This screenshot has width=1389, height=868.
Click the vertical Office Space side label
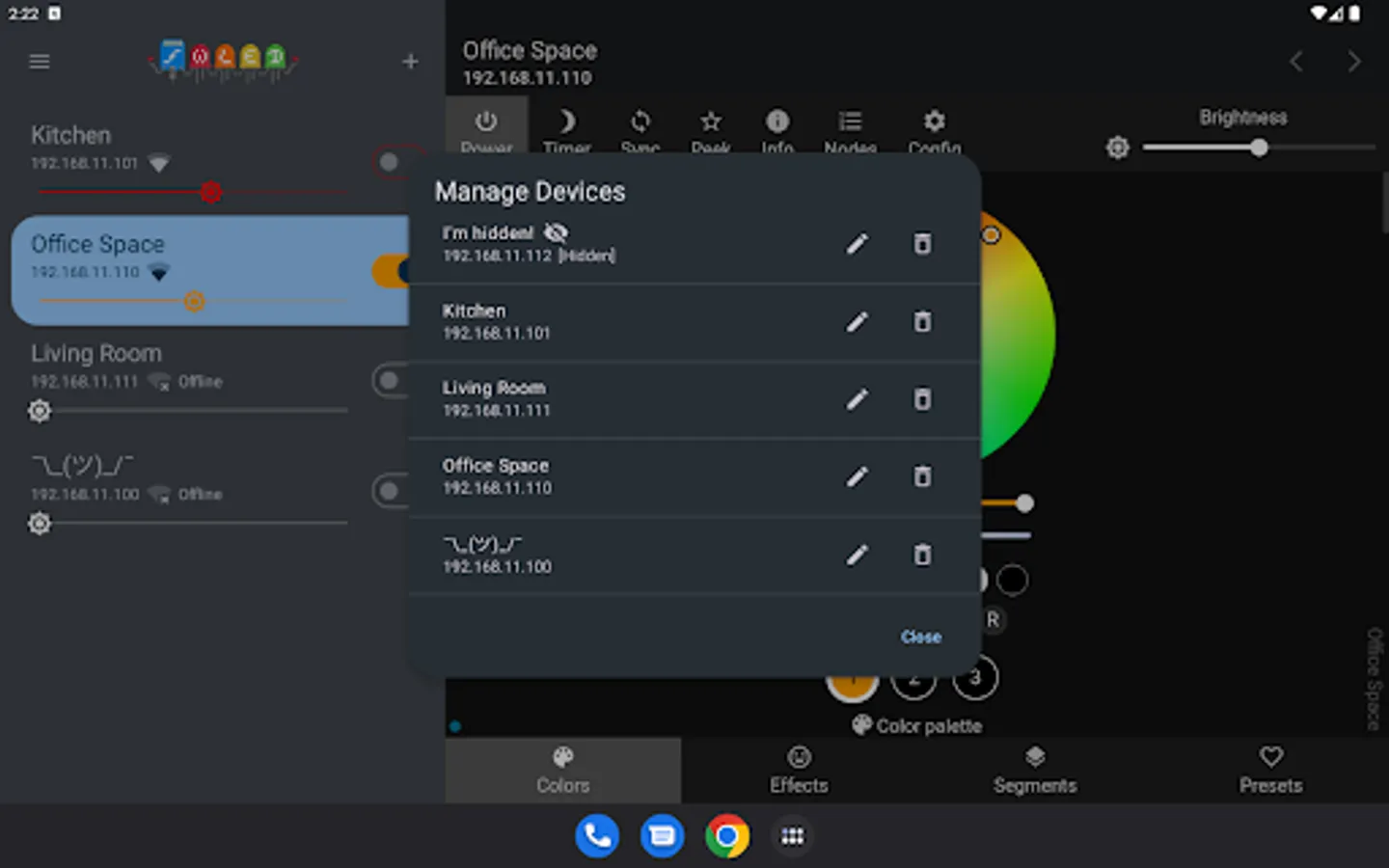pyautogui.click(x=1375, y=678)
